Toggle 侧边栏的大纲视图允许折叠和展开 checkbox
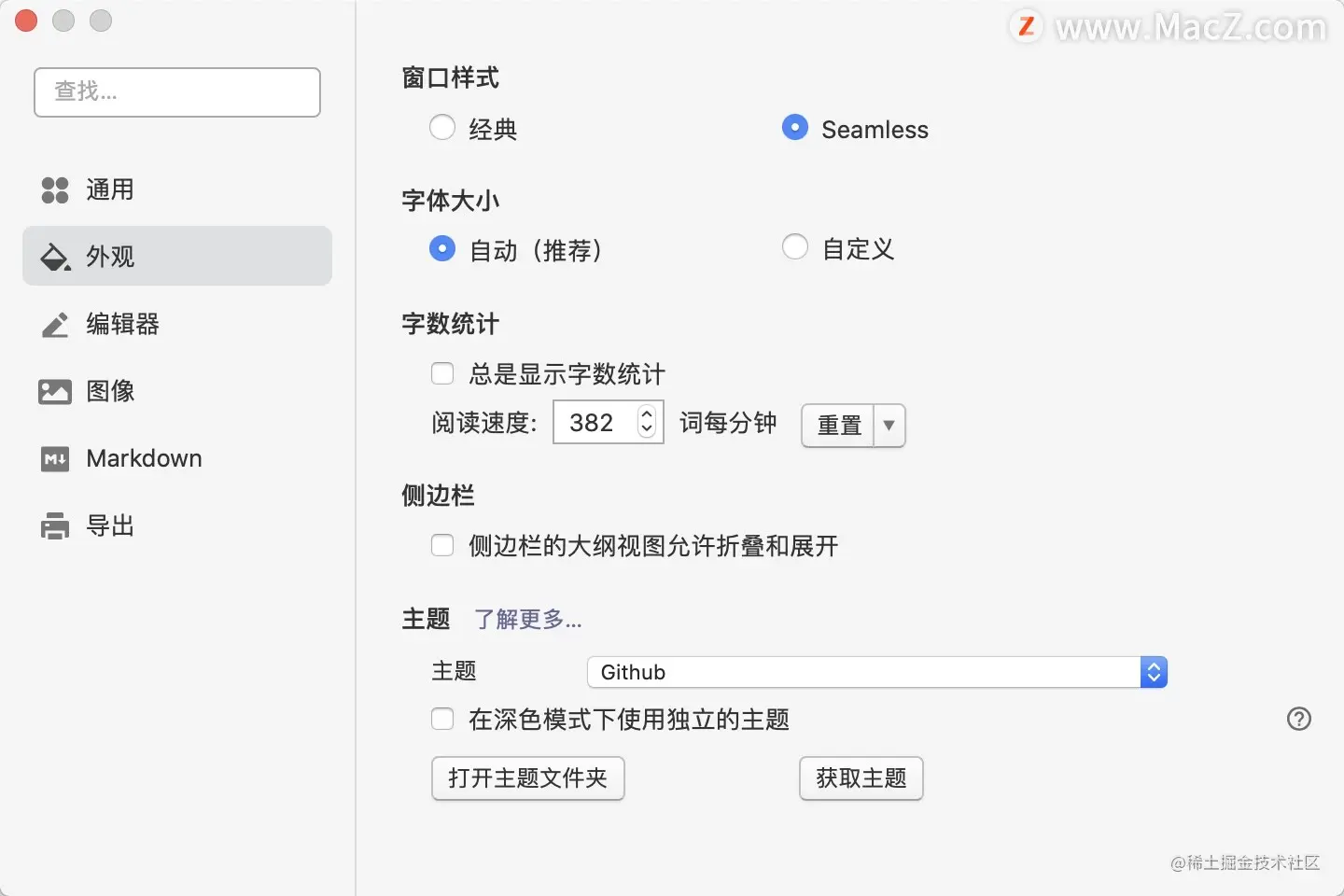 pos(442,545)
